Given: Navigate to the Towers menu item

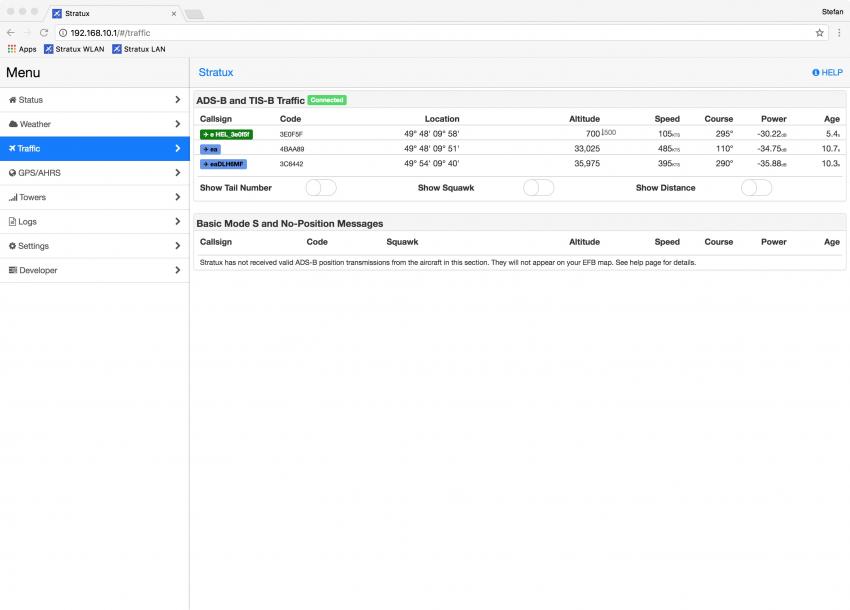Looking at the screenshot, I should click(x=94, y=197).
